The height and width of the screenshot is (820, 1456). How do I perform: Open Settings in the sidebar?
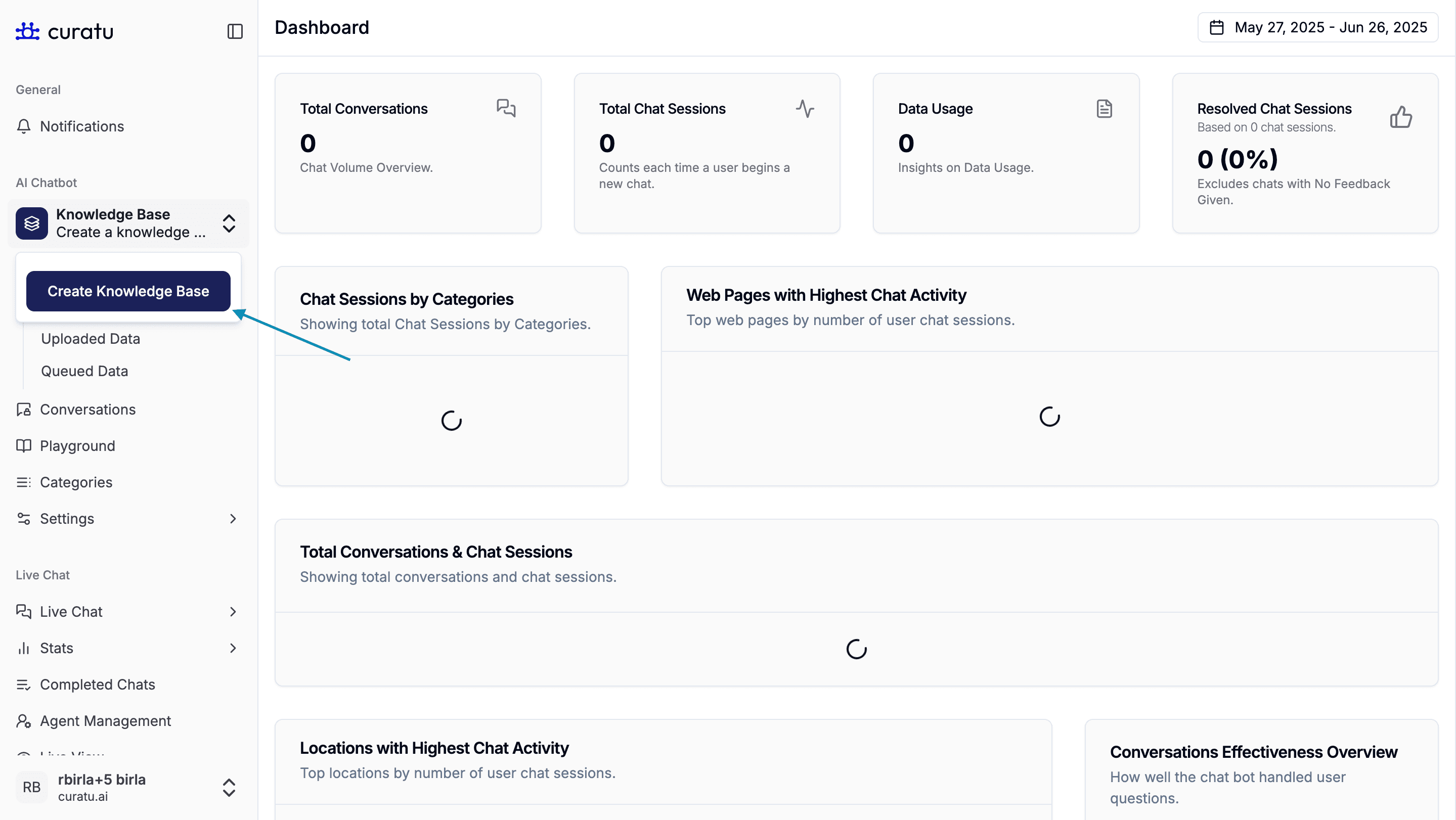(x=128, y=518)
